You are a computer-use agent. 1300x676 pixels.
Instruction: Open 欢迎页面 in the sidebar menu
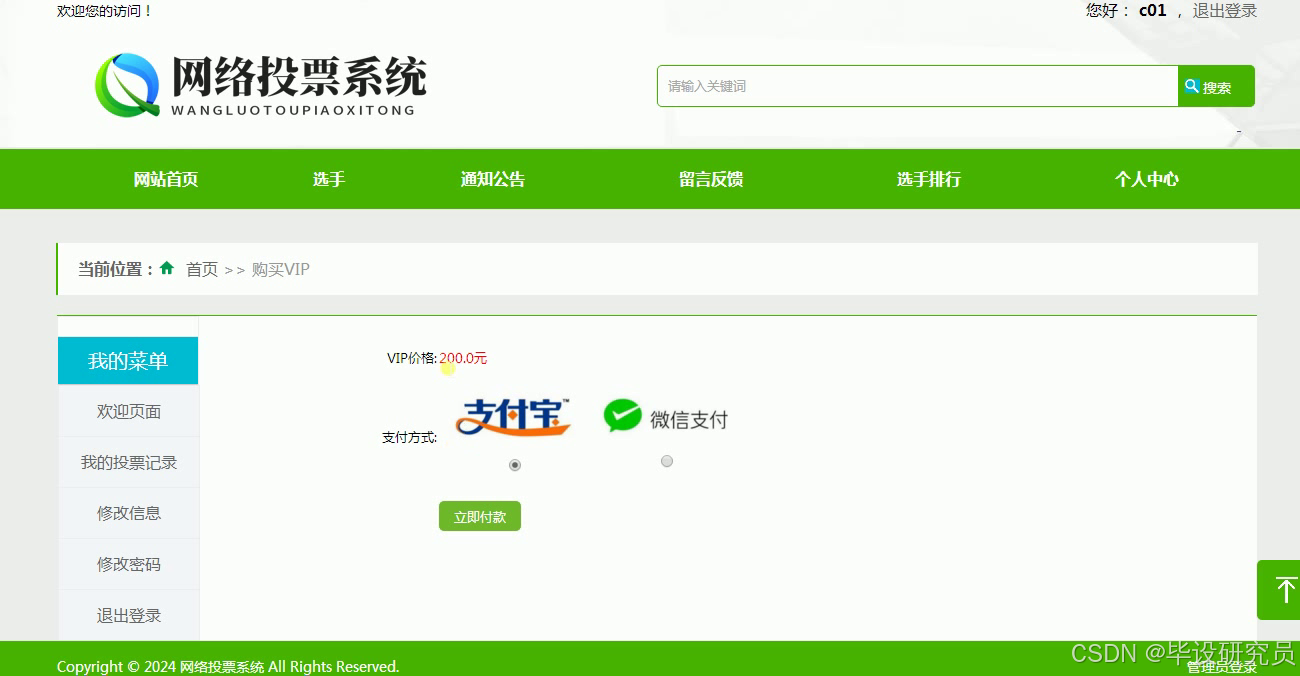pos(129,412)
